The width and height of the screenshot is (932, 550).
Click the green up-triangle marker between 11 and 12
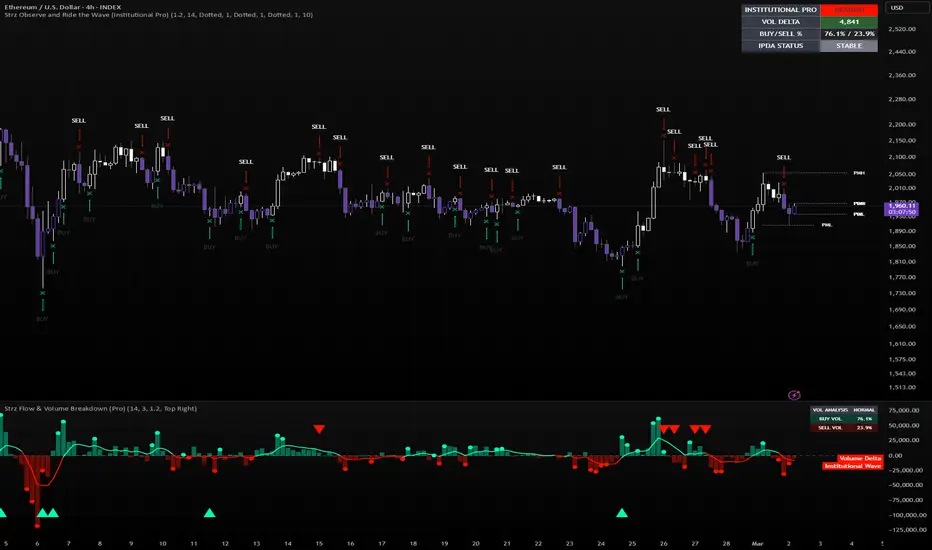point(209,513)
